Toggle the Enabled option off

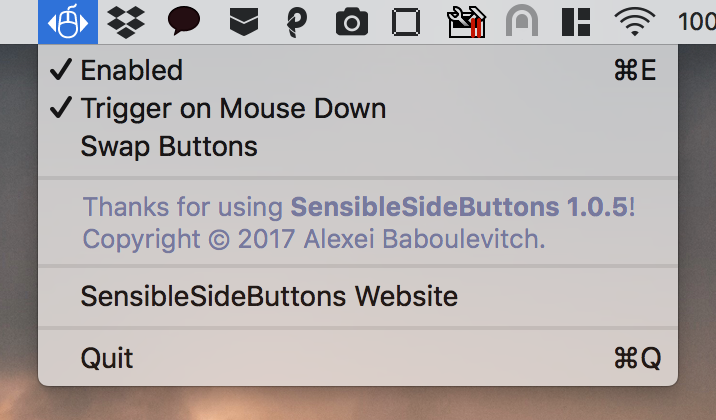click(x=358, y=70)
